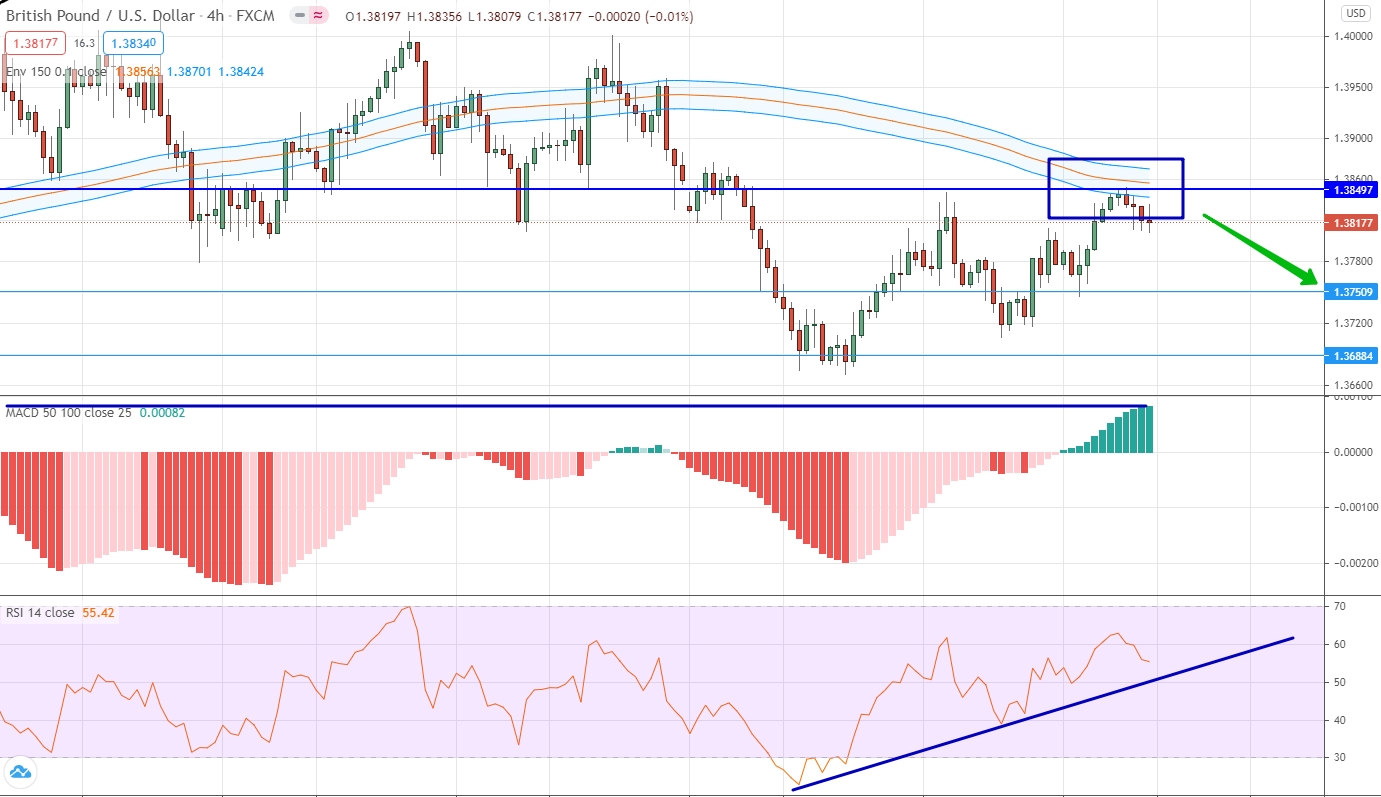1381x797 pixels.
Task: Click the red sell price 1.38177 button
Action: point(36,43)
